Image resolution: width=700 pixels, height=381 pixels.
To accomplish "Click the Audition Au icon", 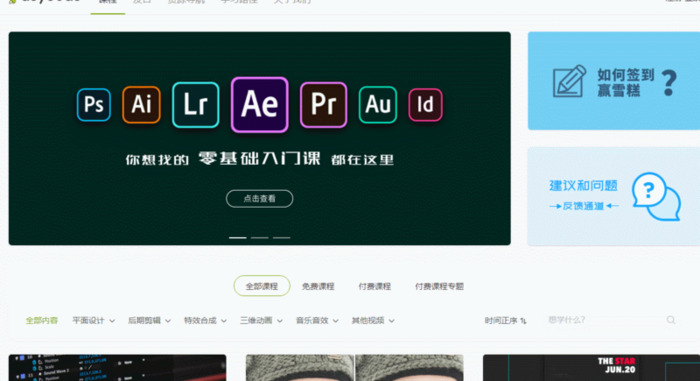I will [x=378, y=105].
